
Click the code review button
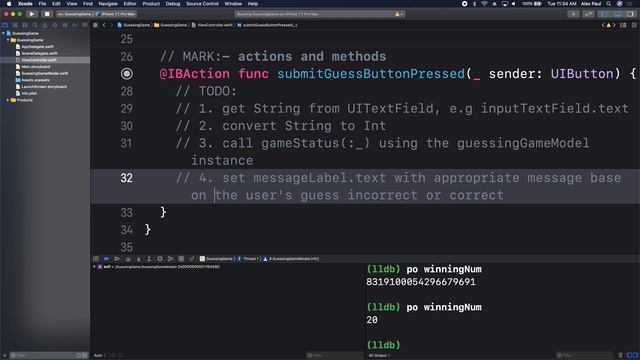coord(588,14)
